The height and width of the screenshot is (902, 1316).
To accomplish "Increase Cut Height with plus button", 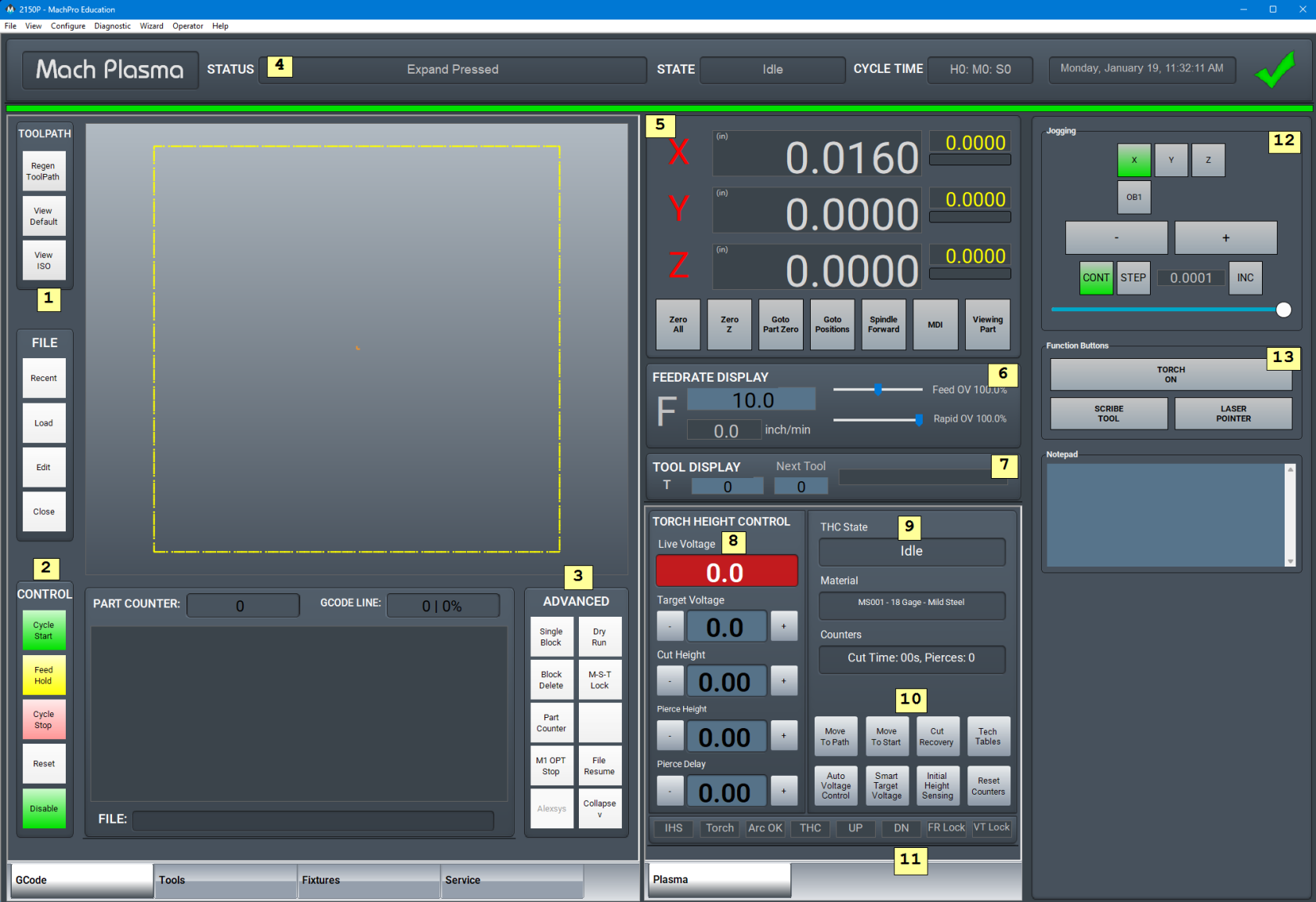I will (x=783, y=681).
